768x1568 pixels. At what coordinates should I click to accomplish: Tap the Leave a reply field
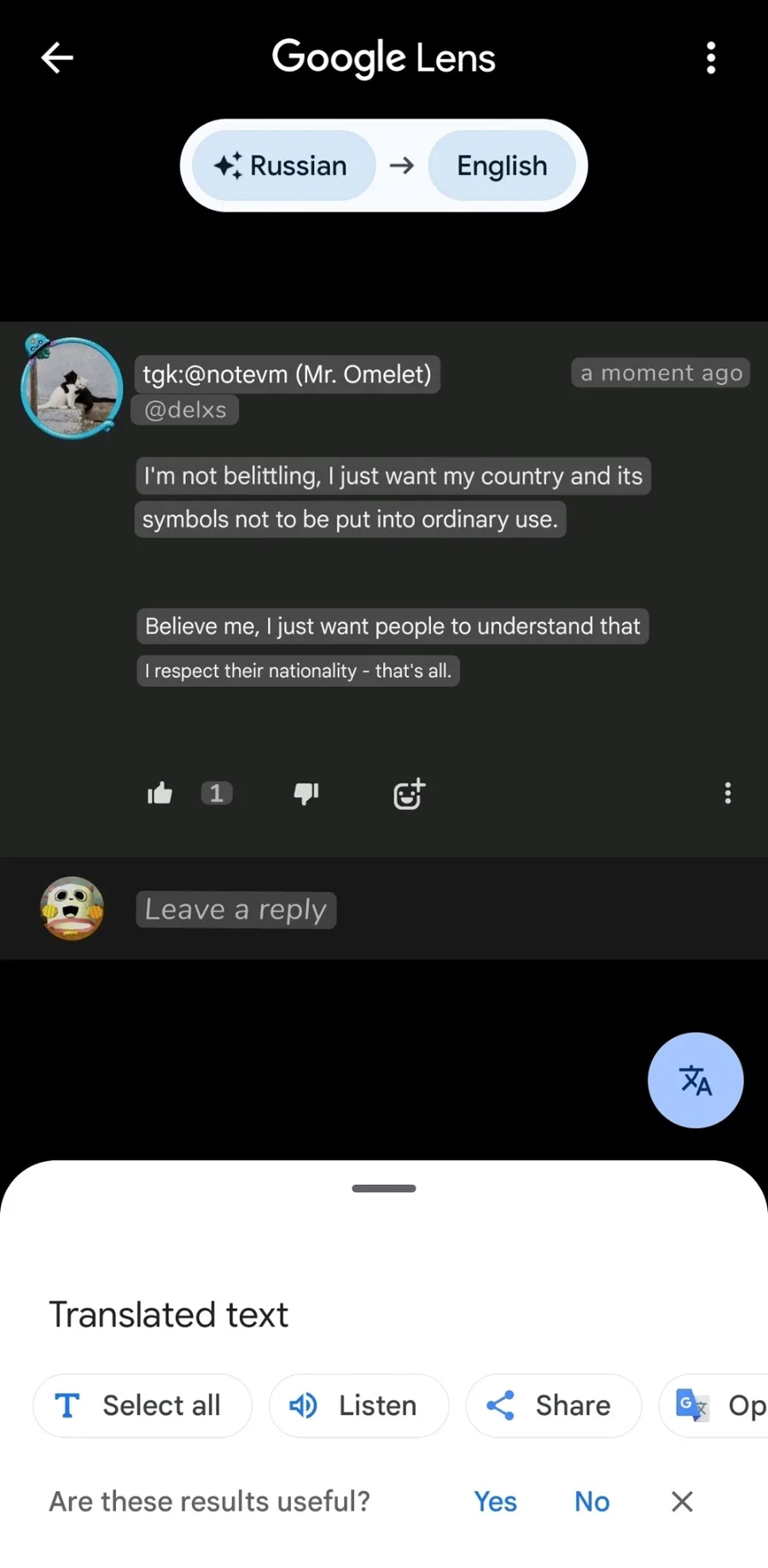236,909
